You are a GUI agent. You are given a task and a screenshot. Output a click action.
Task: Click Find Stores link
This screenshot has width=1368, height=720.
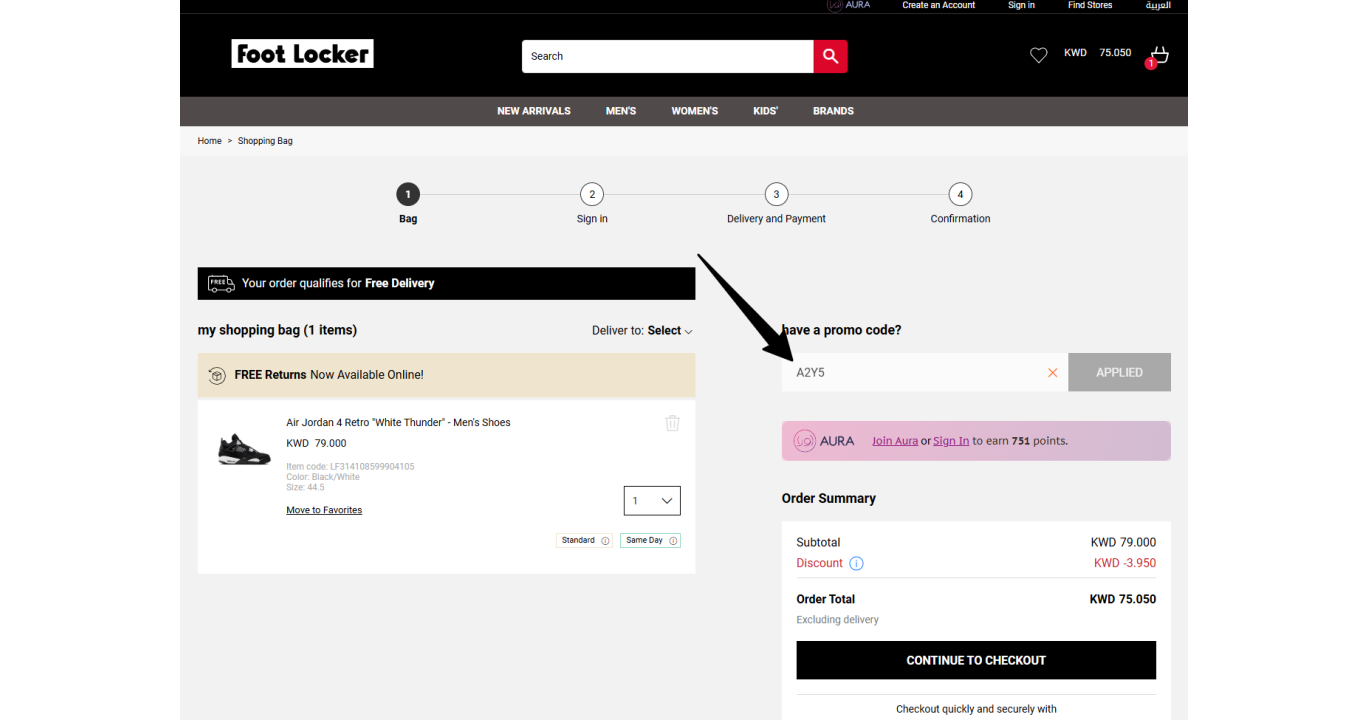pos(1090,5)
